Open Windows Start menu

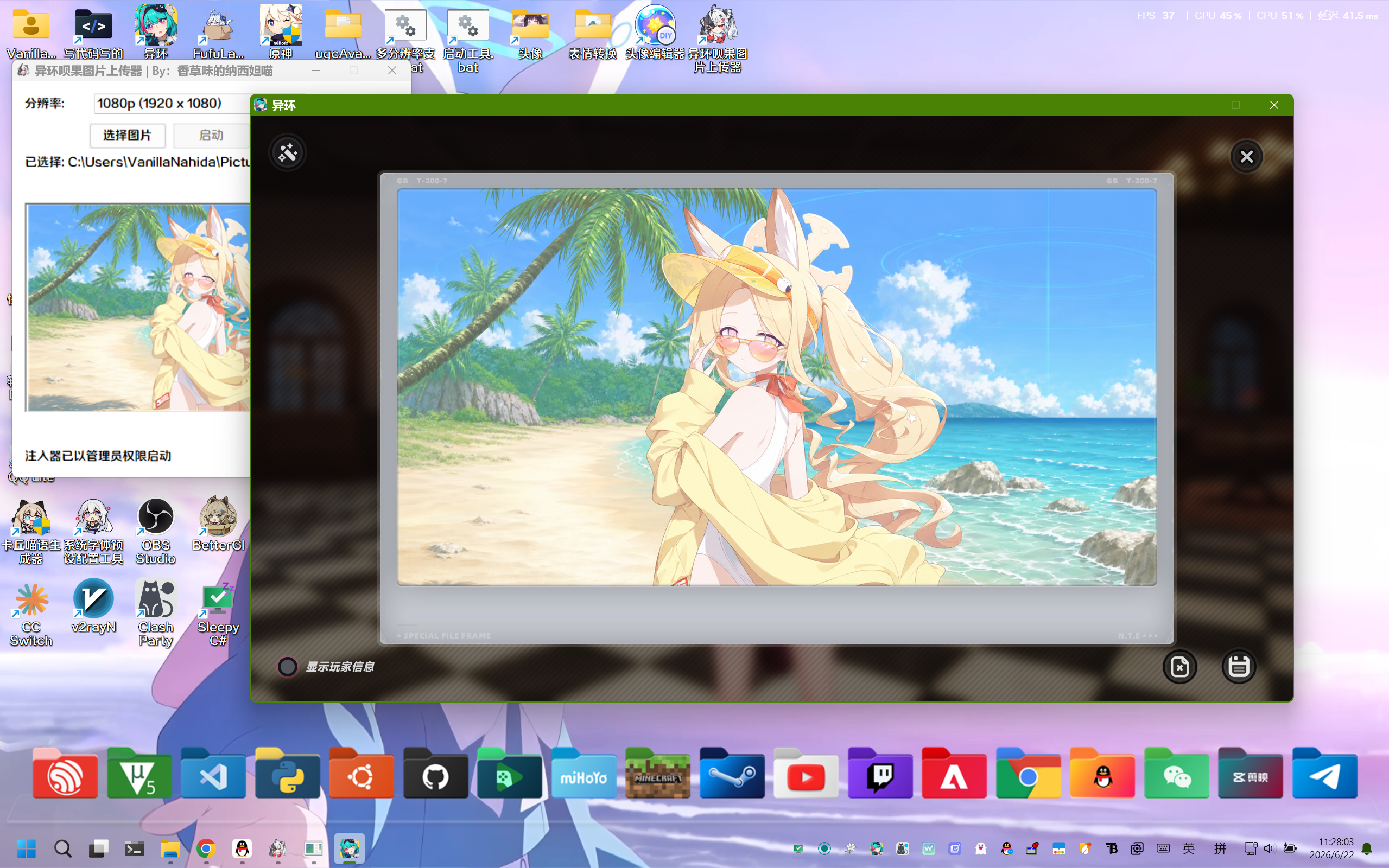coord(27,848)
